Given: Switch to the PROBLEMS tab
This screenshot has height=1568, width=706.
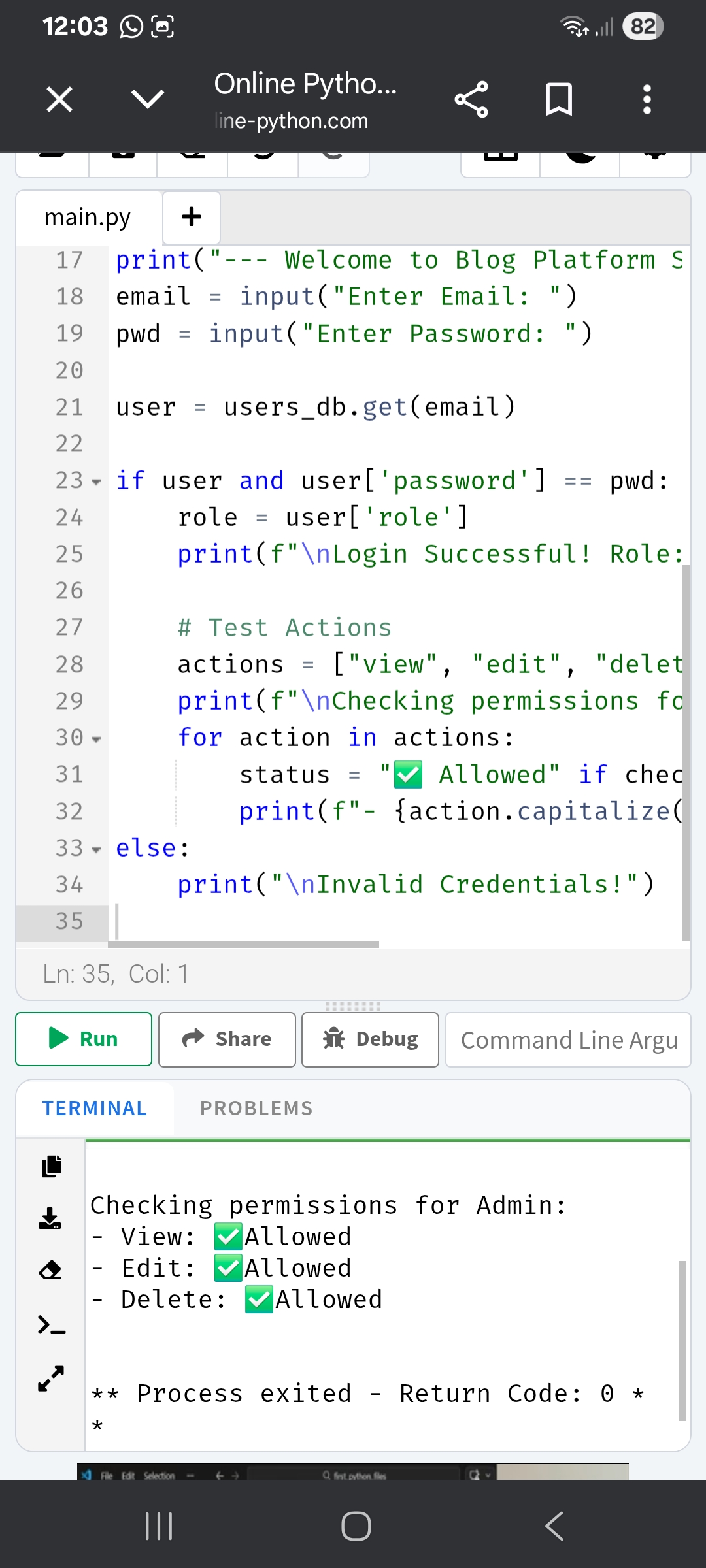Looking at the screenshot, I should 256,1109.
